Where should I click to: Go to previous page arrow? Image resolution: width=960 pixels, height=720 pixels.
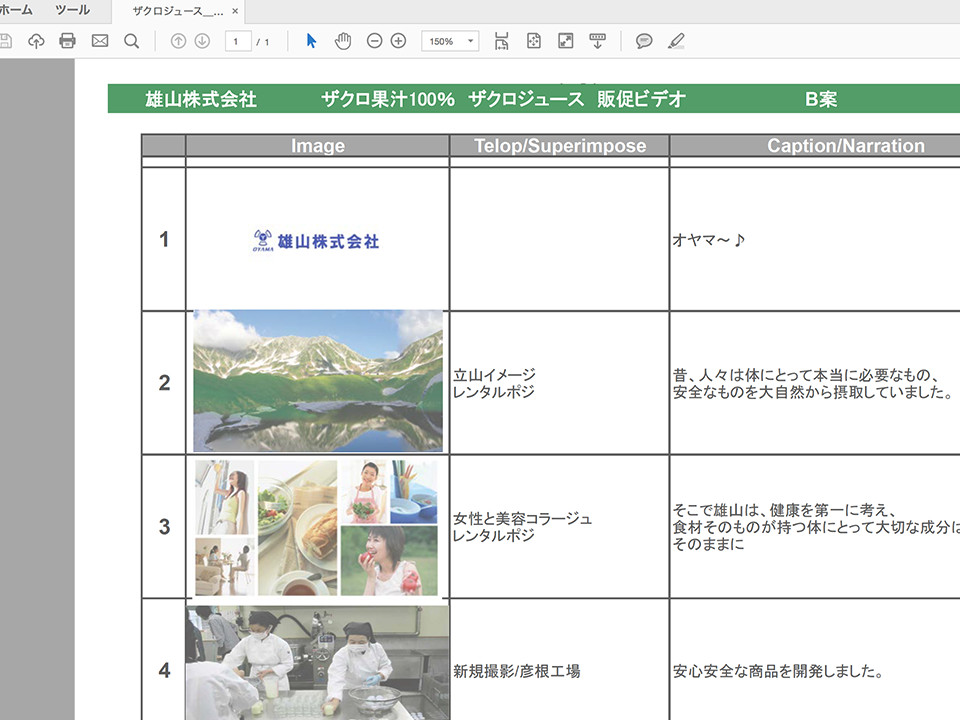point(178,41)
